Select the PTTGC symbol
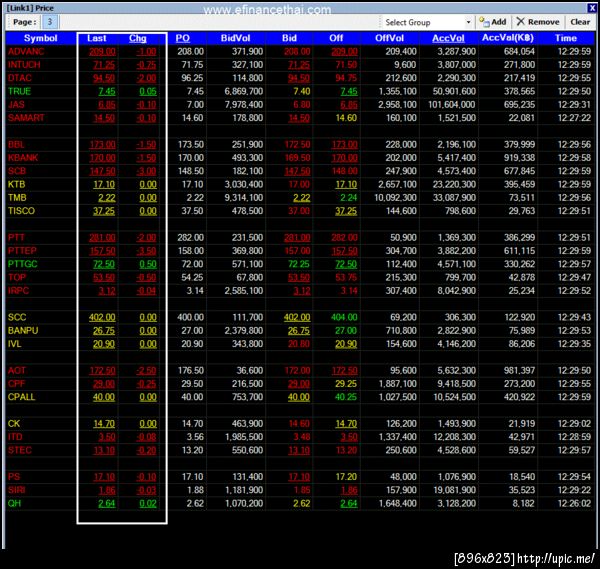This screenshot has height=569, width=600. pyautogui.click(x=23, y=264)
